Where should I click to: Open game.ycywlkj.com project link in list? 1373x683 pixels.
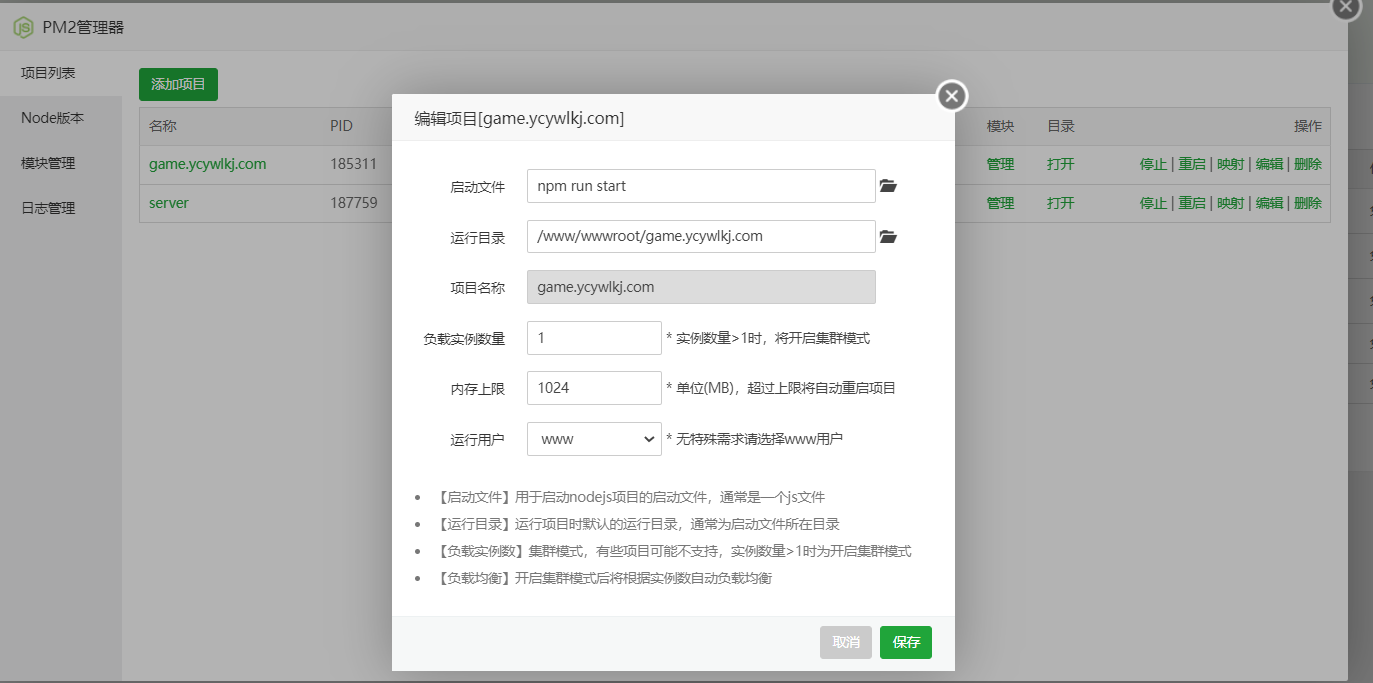coord(207,164)
